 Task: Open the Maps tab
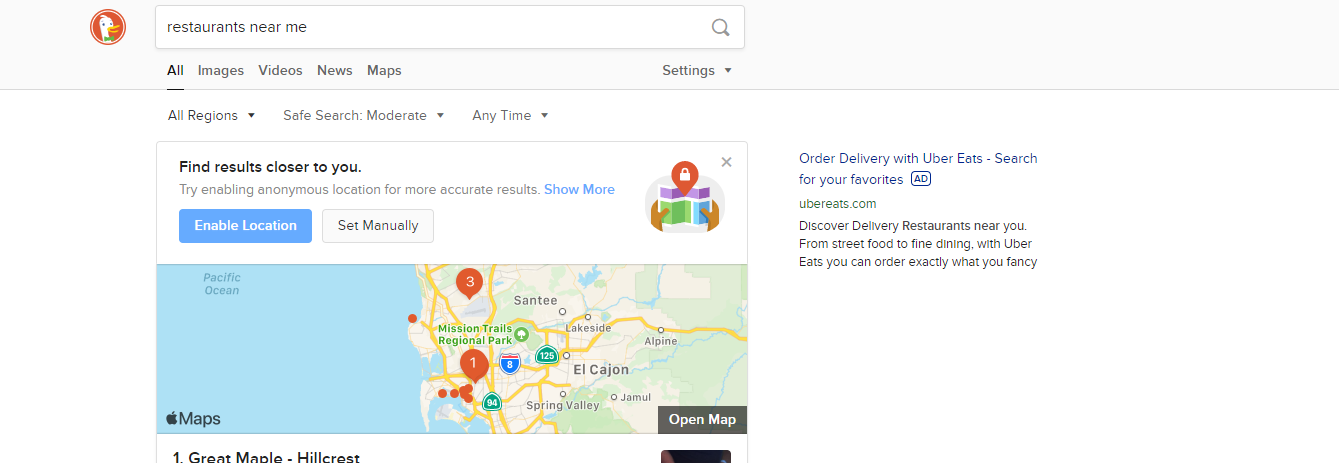point(384,70)
